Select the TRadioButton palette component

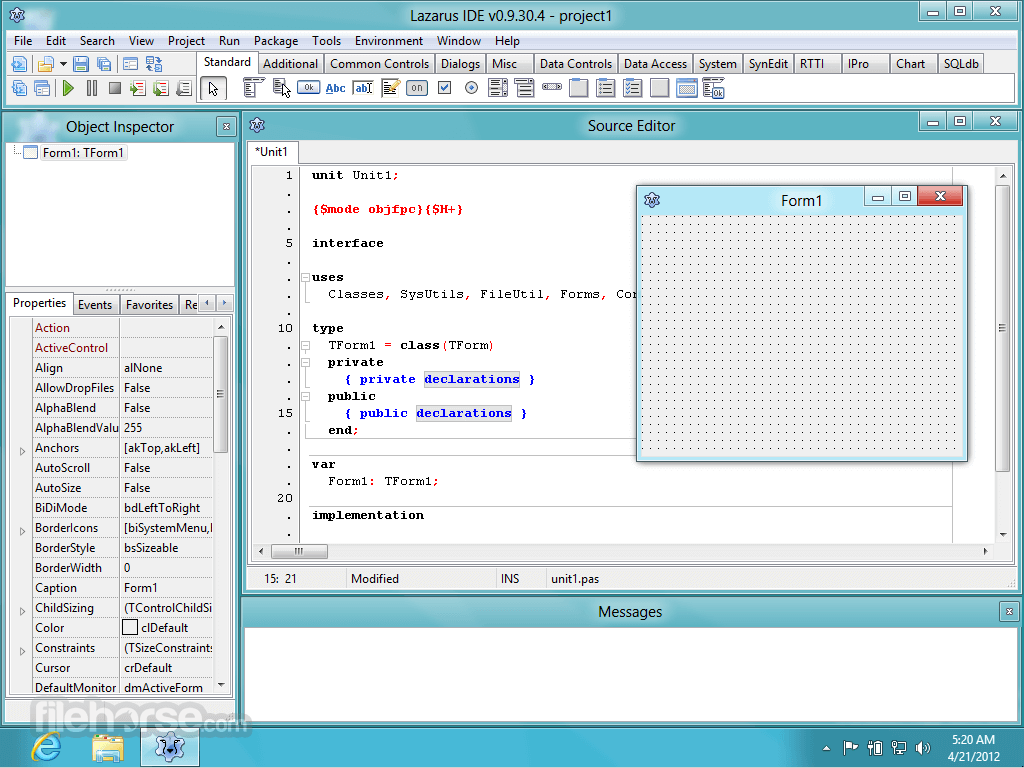[x=472, y=88]
